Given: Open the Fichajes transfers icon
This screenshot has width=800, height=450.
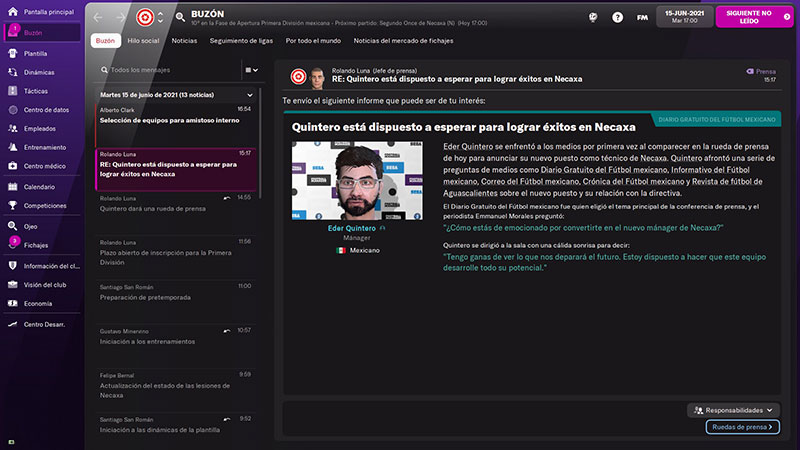Looking at the screenshot, I should pyautogui.click(x=13, y=244).
